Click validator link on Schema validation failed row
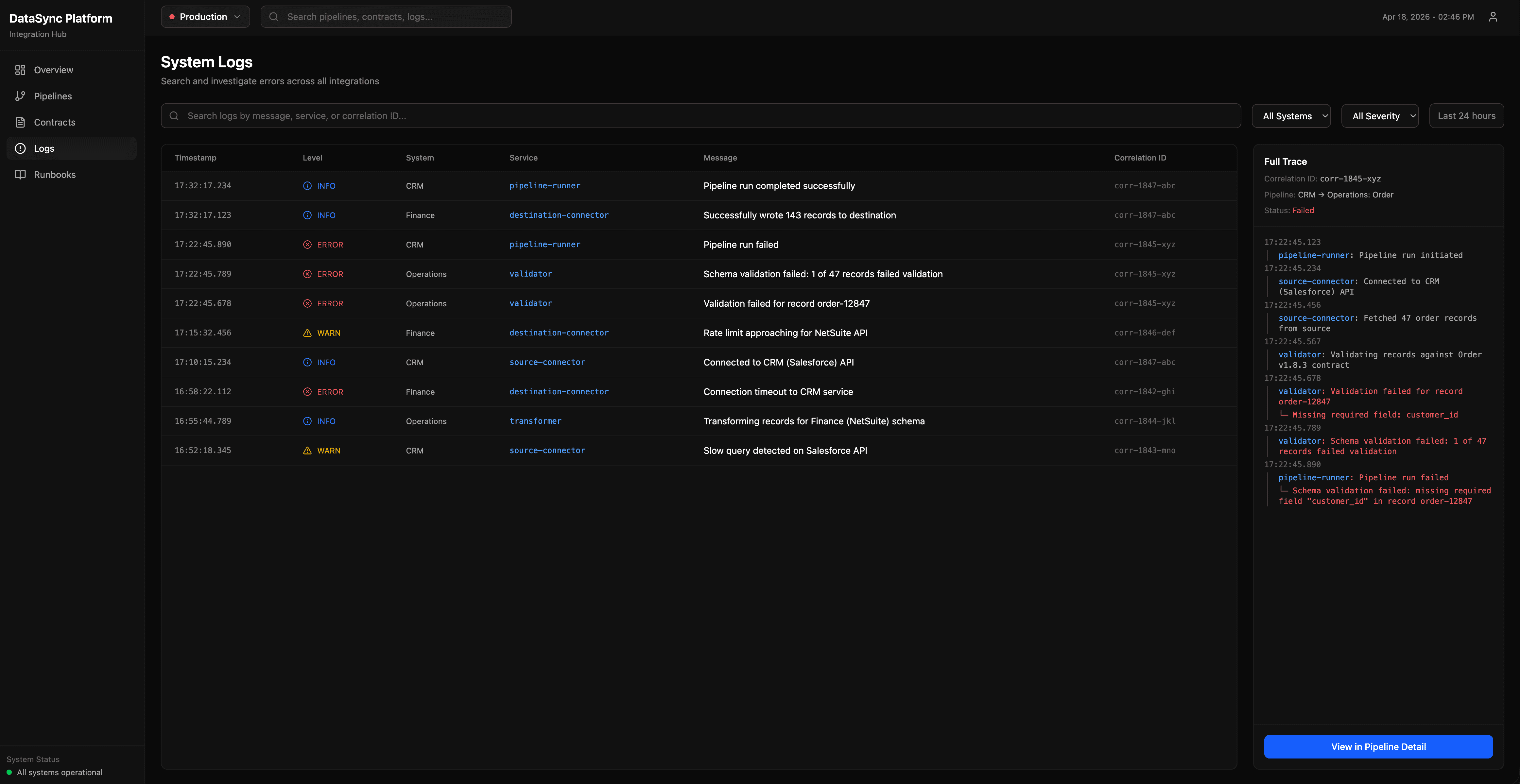1520x784 pixels. tap(530, 274)
